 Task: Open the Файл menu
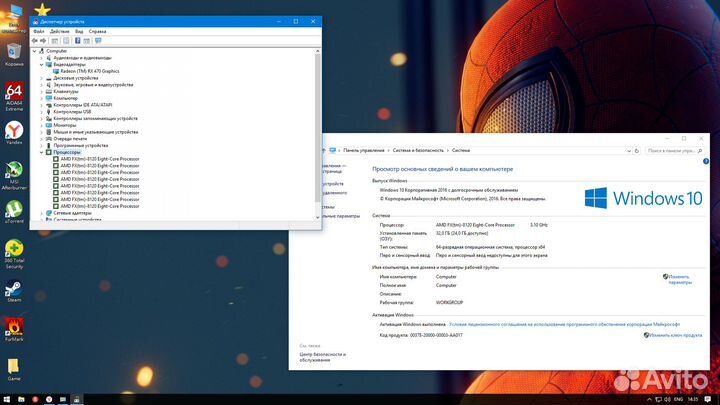click(39, 31)
